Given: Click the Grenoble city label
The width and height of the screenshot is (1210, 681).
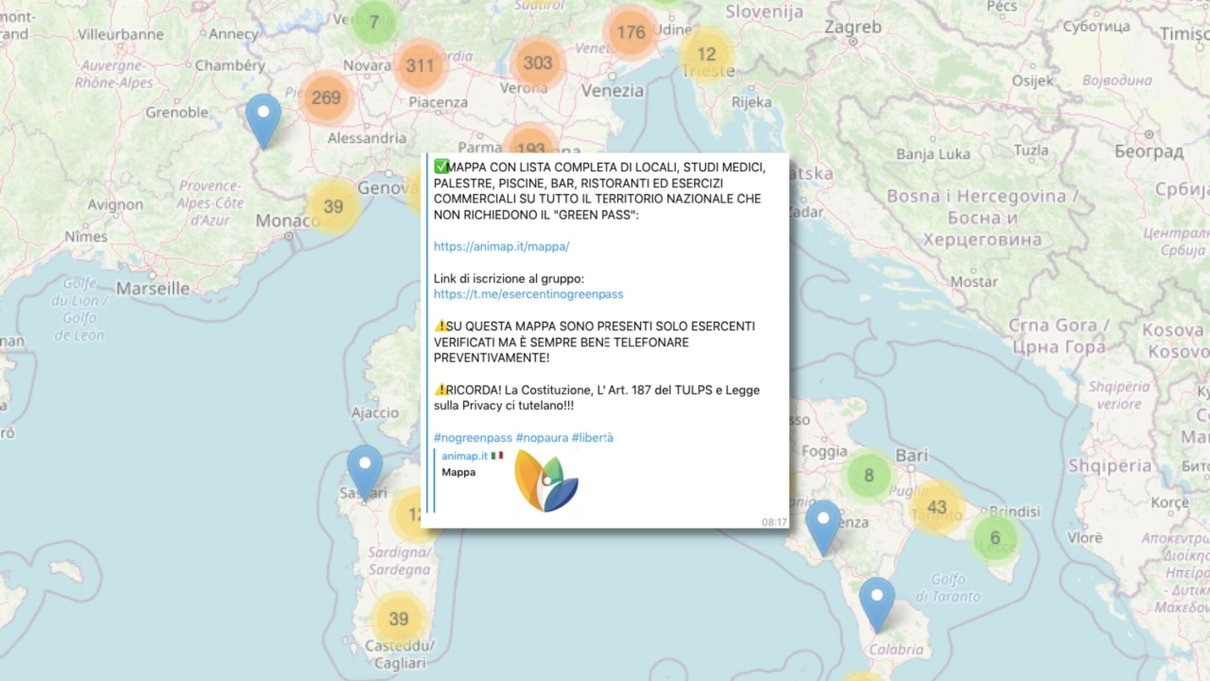Looking at the screenshot, I should 176,113.
